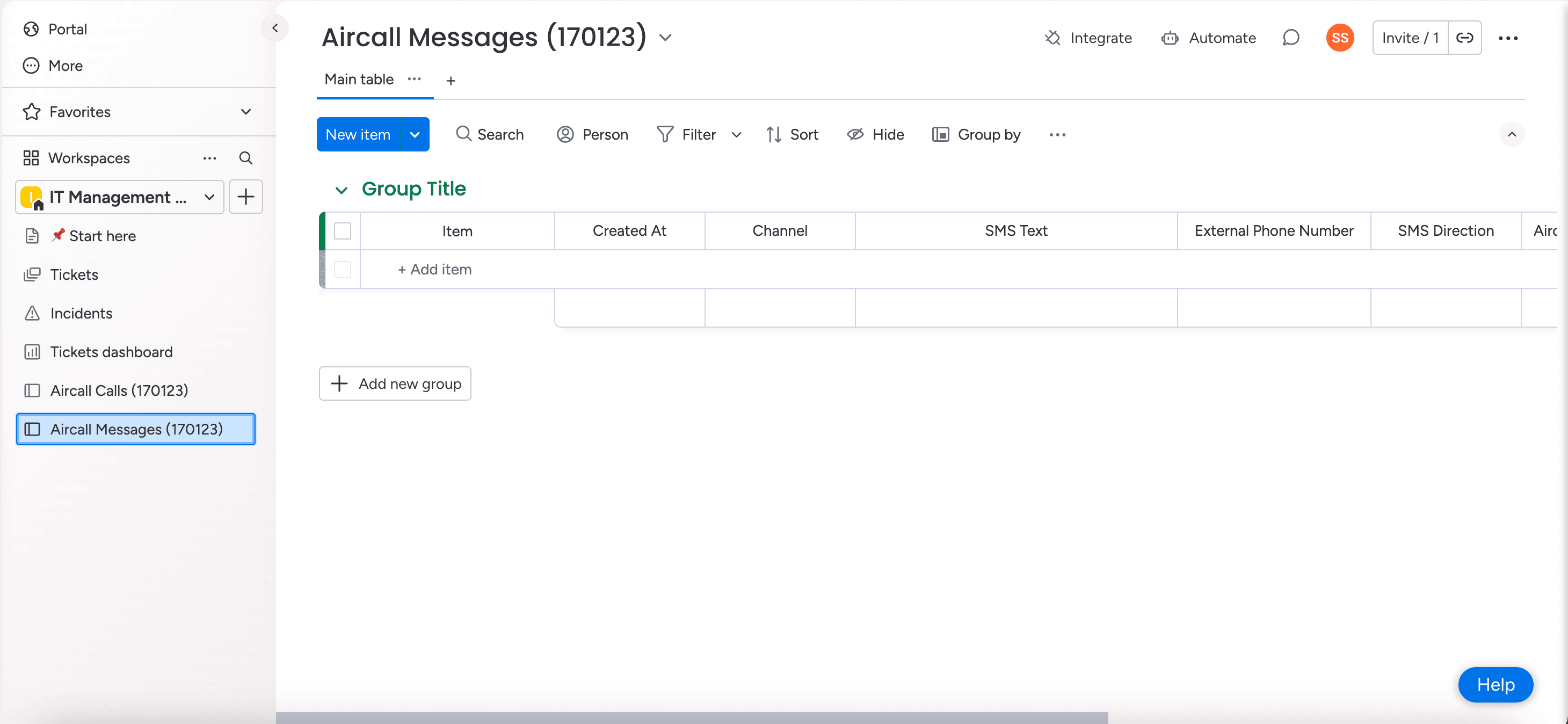Switch to the Main table tab
1568x724 pixels.
(x=359, y=79)
